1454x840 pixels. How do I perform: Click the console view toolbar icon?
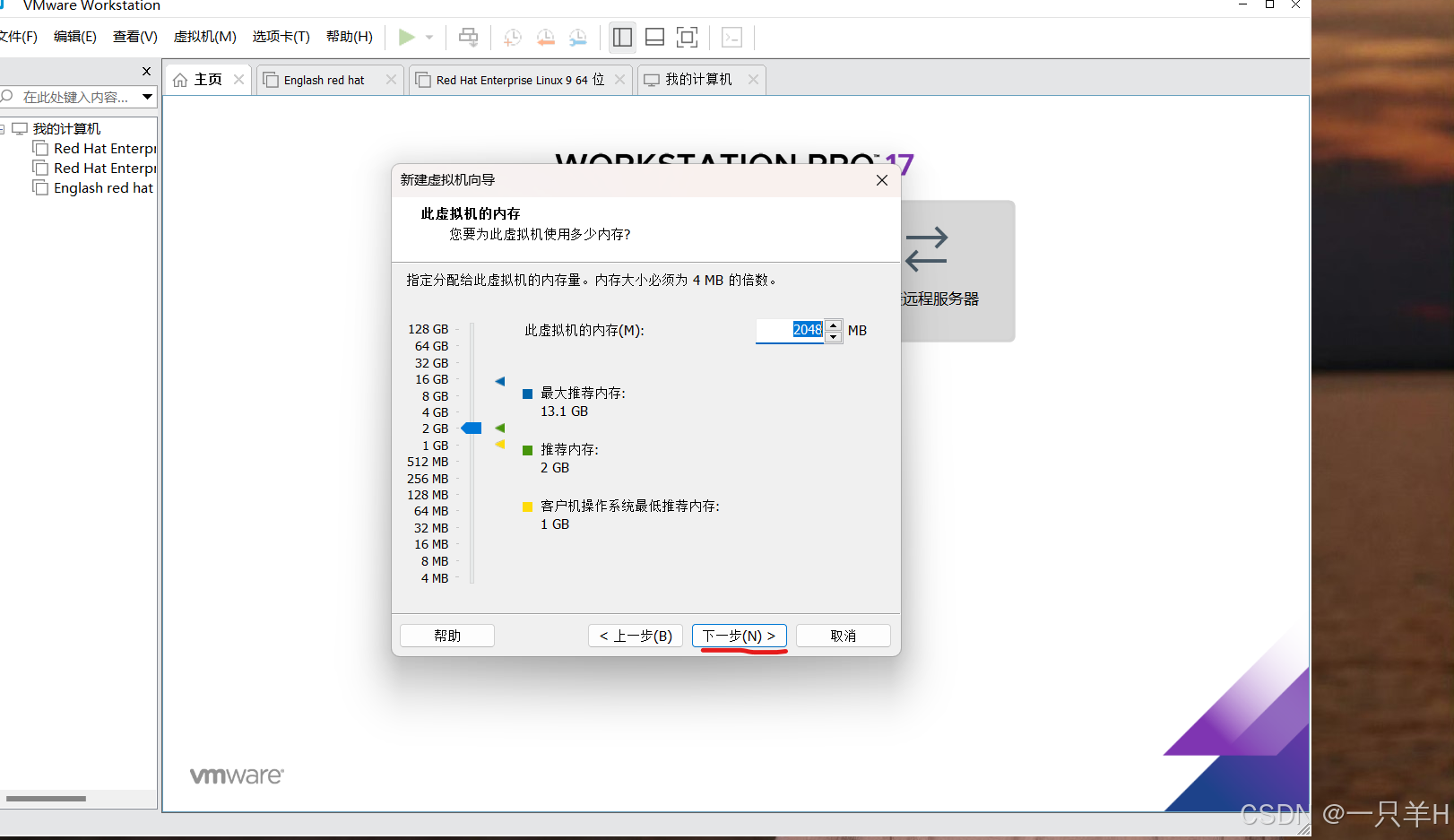click(x=731, y=37)
